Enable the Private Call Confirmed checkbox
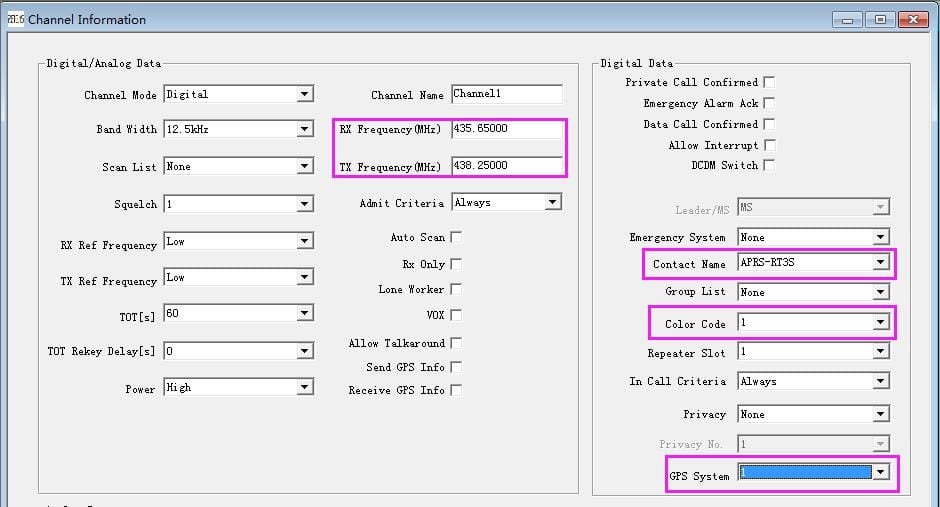940x507 pixels. click(x=769, y=82)
